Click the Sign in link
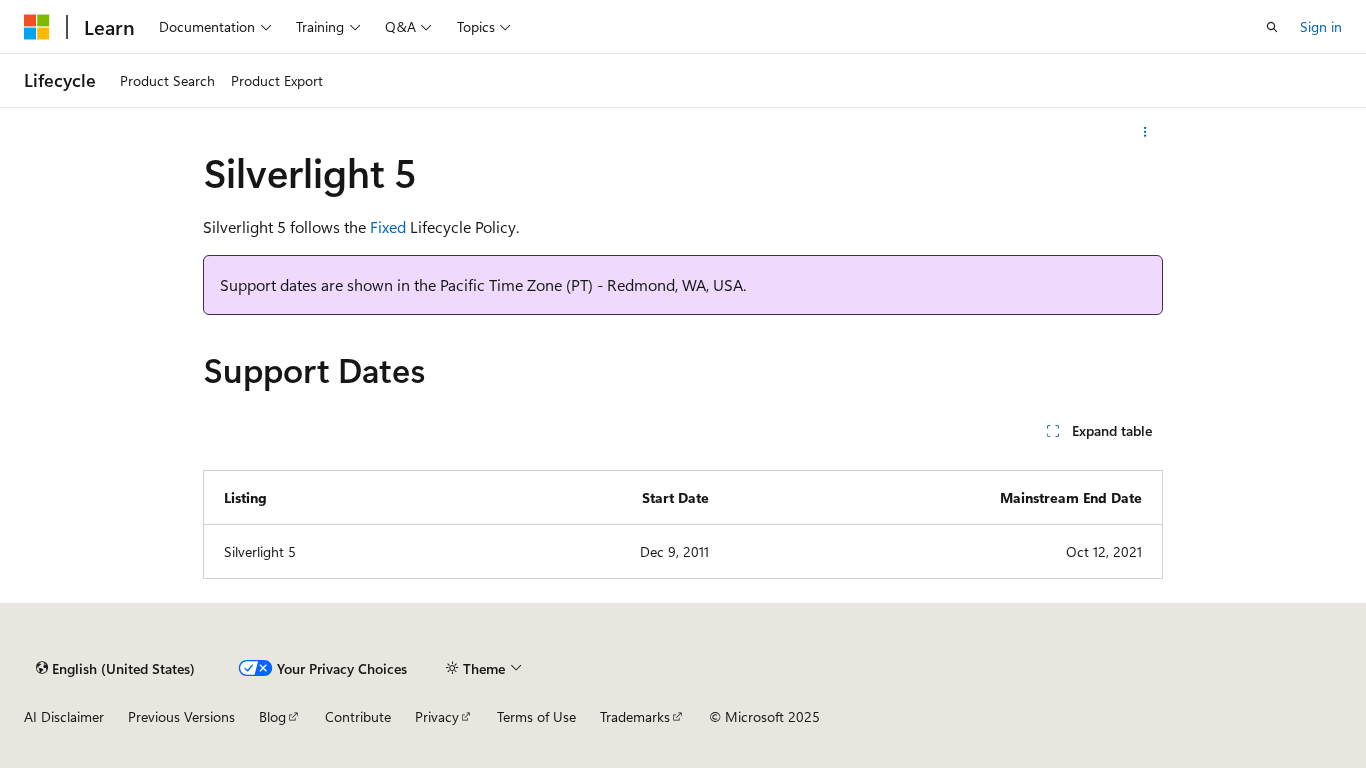This screenshot has width=1366, height=768. point(1320,27)
